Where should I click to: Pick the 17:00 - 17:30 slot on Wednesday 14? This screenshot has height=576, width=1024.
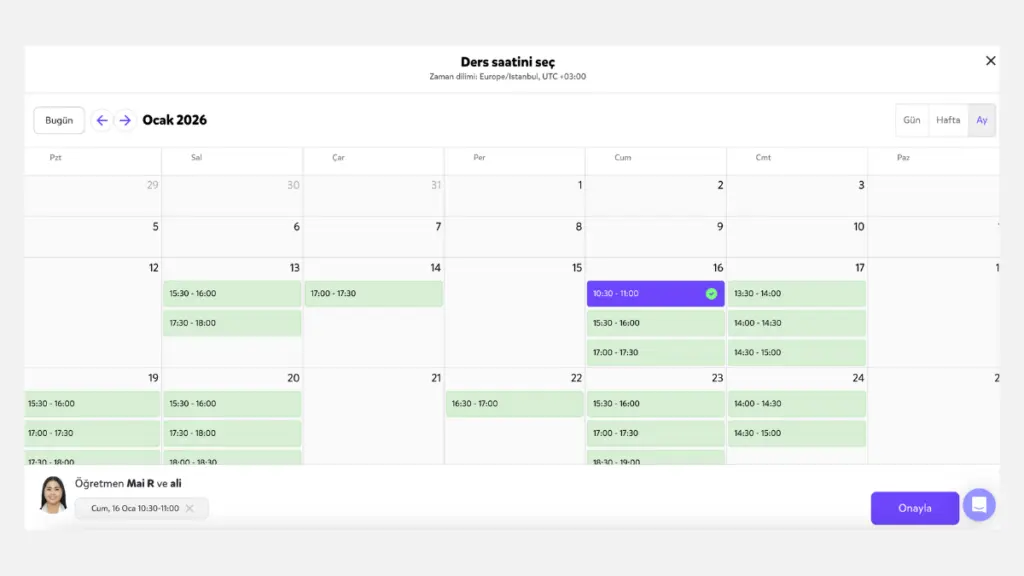[373, 294]
